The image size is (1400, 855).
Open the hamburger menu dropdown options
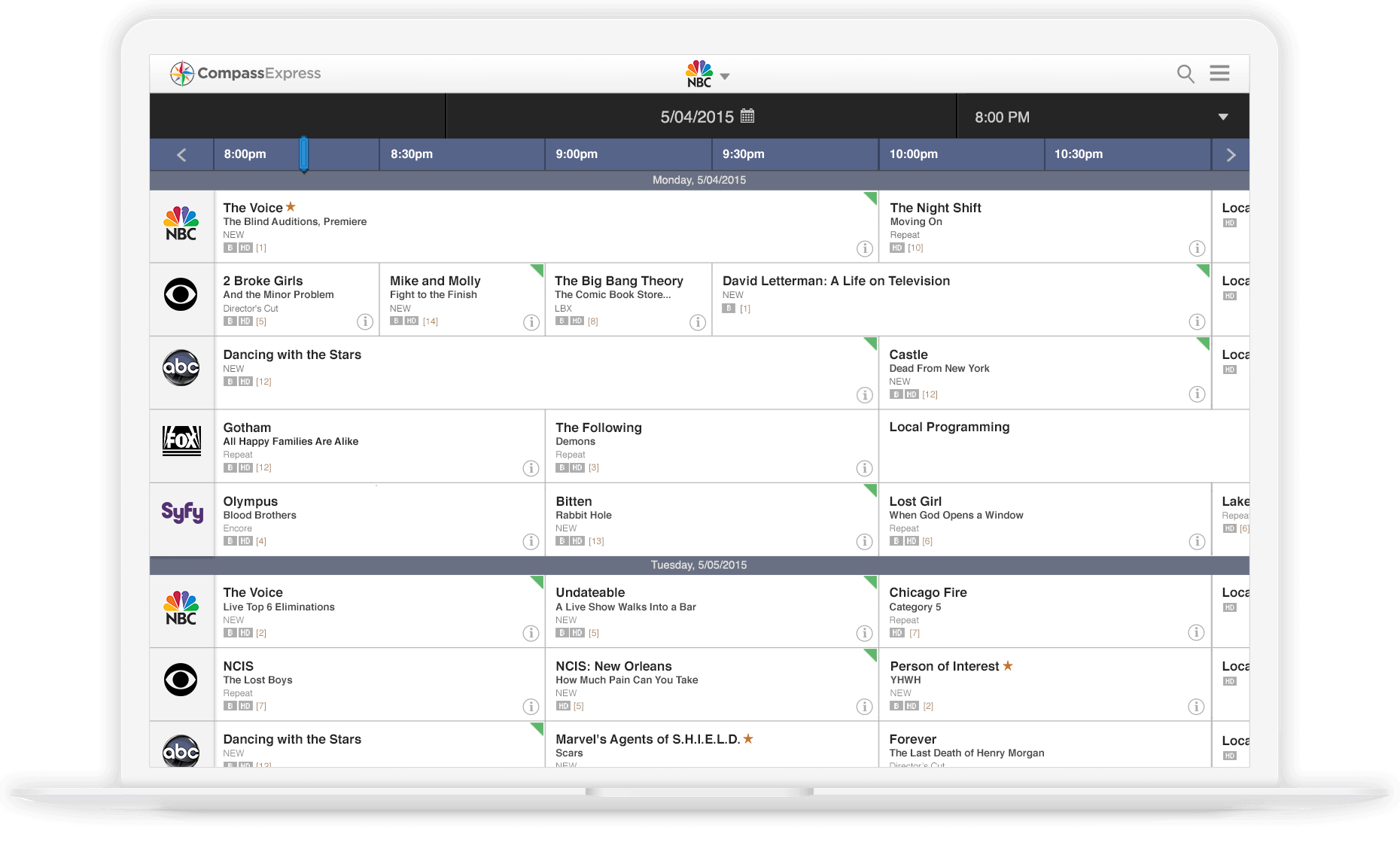coord(1219,73)
